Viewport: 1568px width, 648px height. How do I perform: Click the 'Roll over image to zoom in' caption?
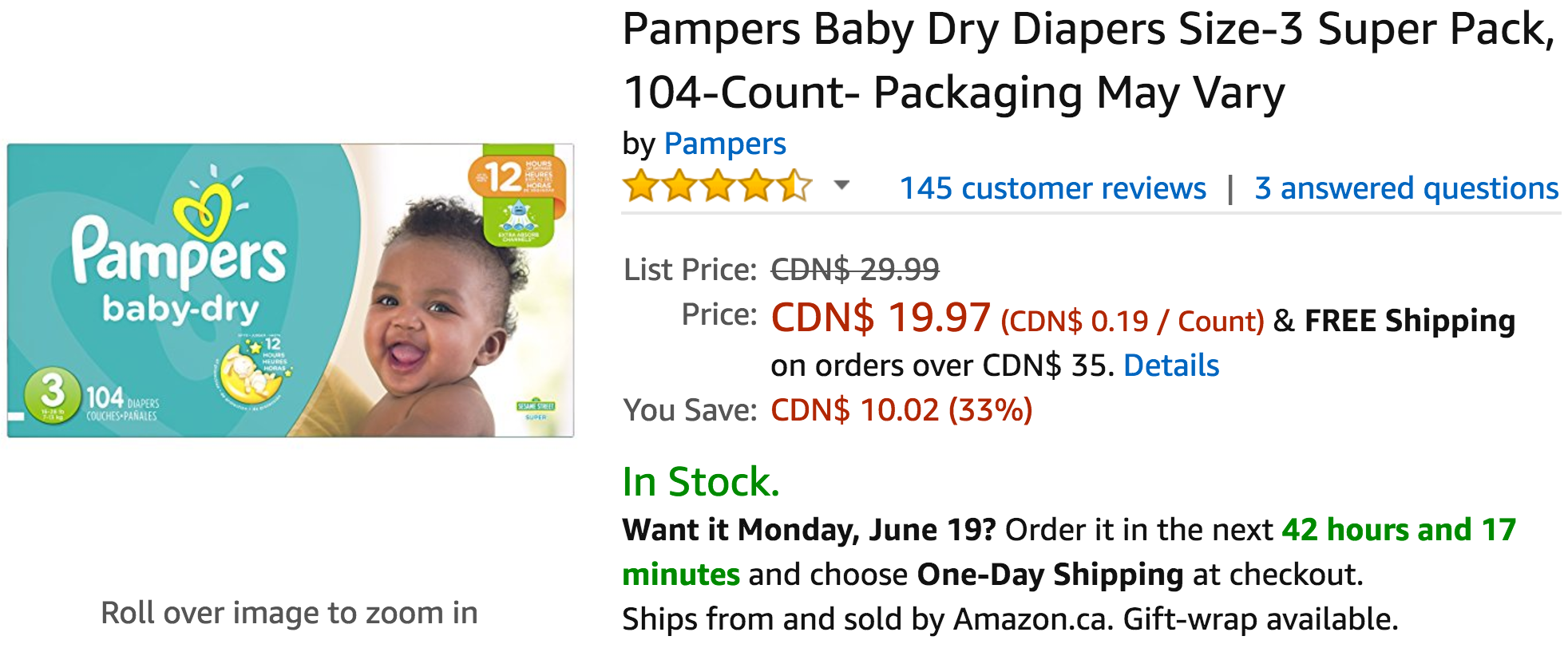[x=289, y=613]
